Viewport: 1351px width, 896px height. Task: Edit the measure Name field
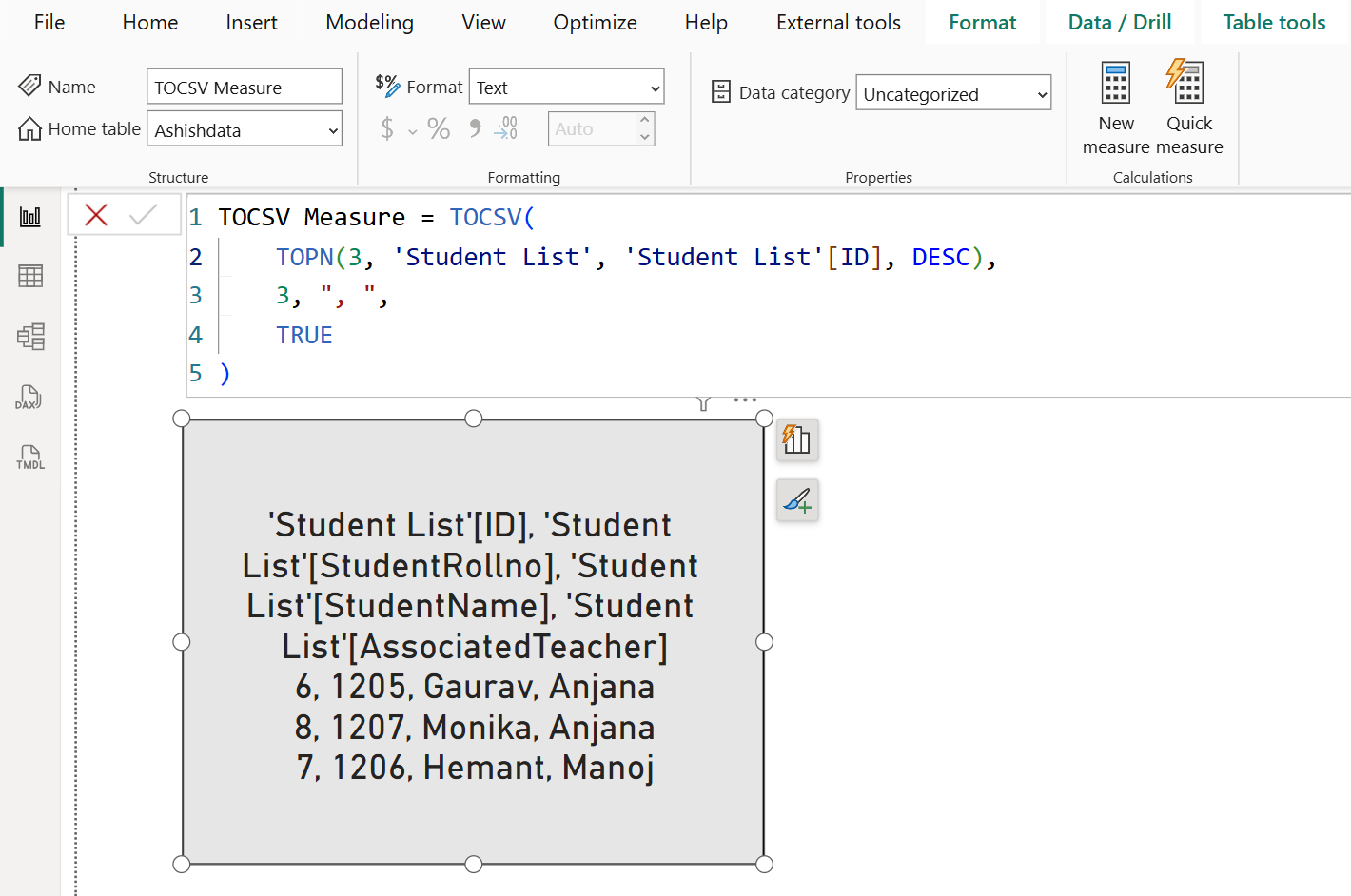pos(244,86)
